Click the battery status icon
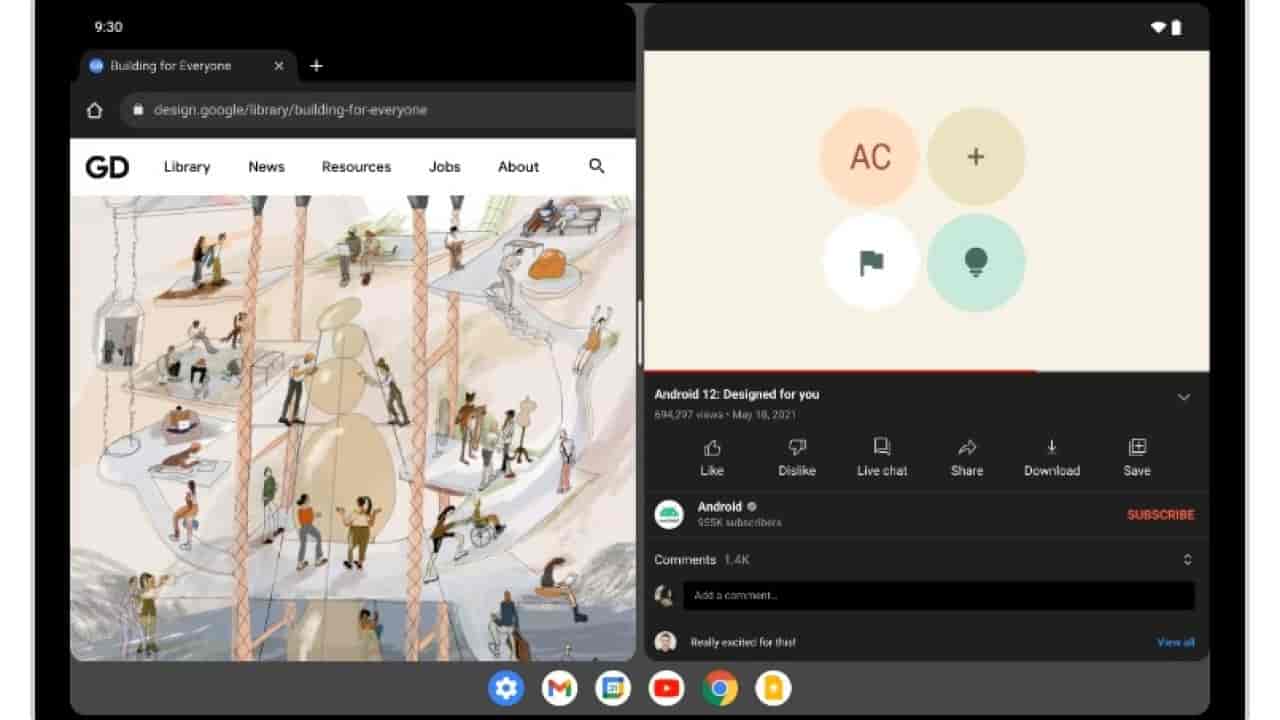This screenshot has height=720, width=1280. click(1177, 27)
